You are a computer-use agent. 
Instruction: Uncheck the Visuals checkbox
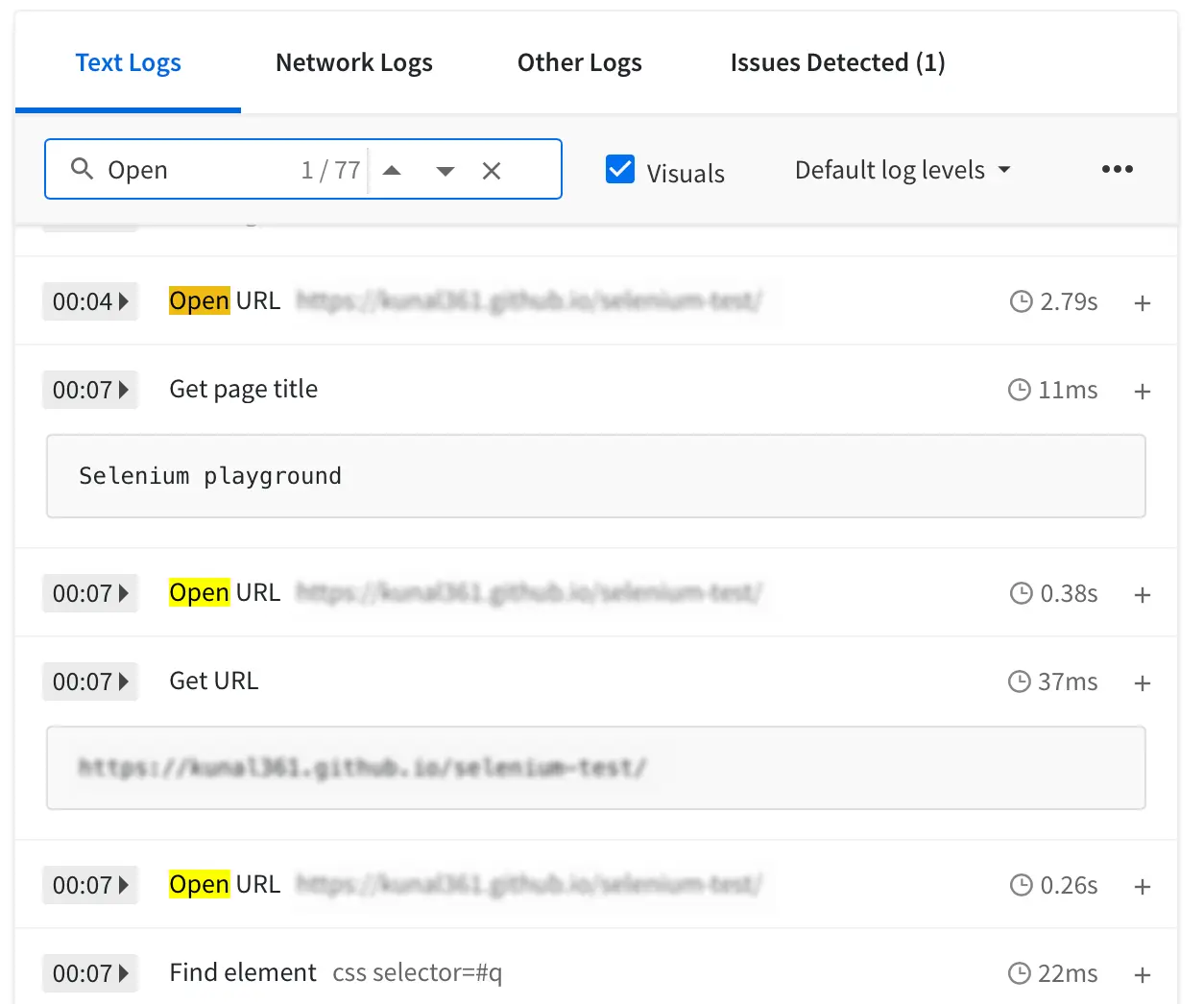pyautogui.click(x=620, y=170)
